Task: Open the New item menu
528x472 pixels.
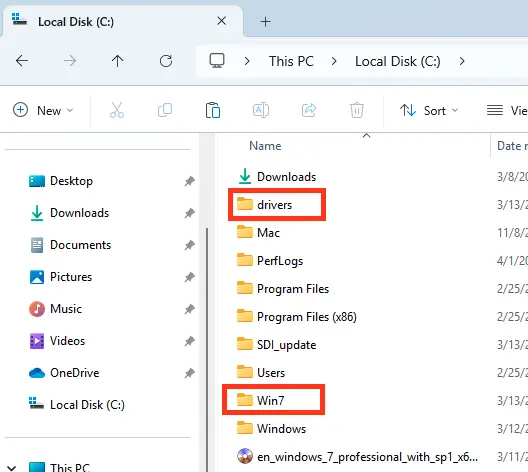Action: coord(43,110)
